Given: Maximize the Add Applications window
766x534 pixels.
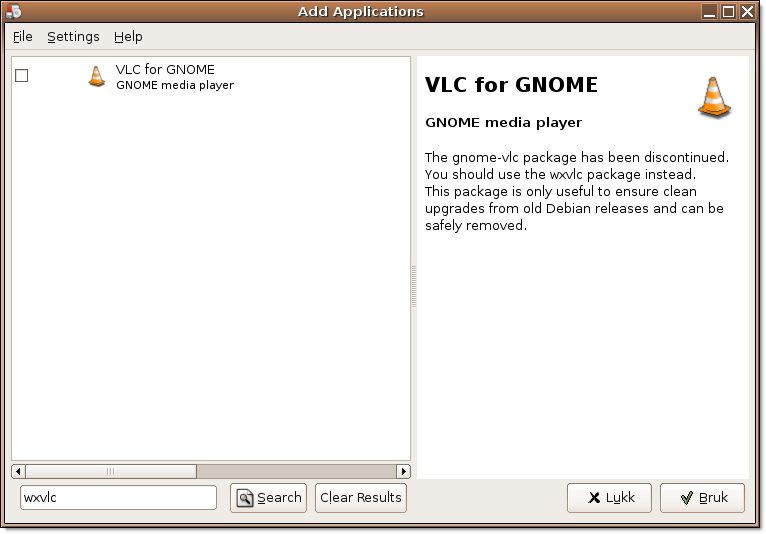Looking at the screenshot, I should tap(728, 11).
